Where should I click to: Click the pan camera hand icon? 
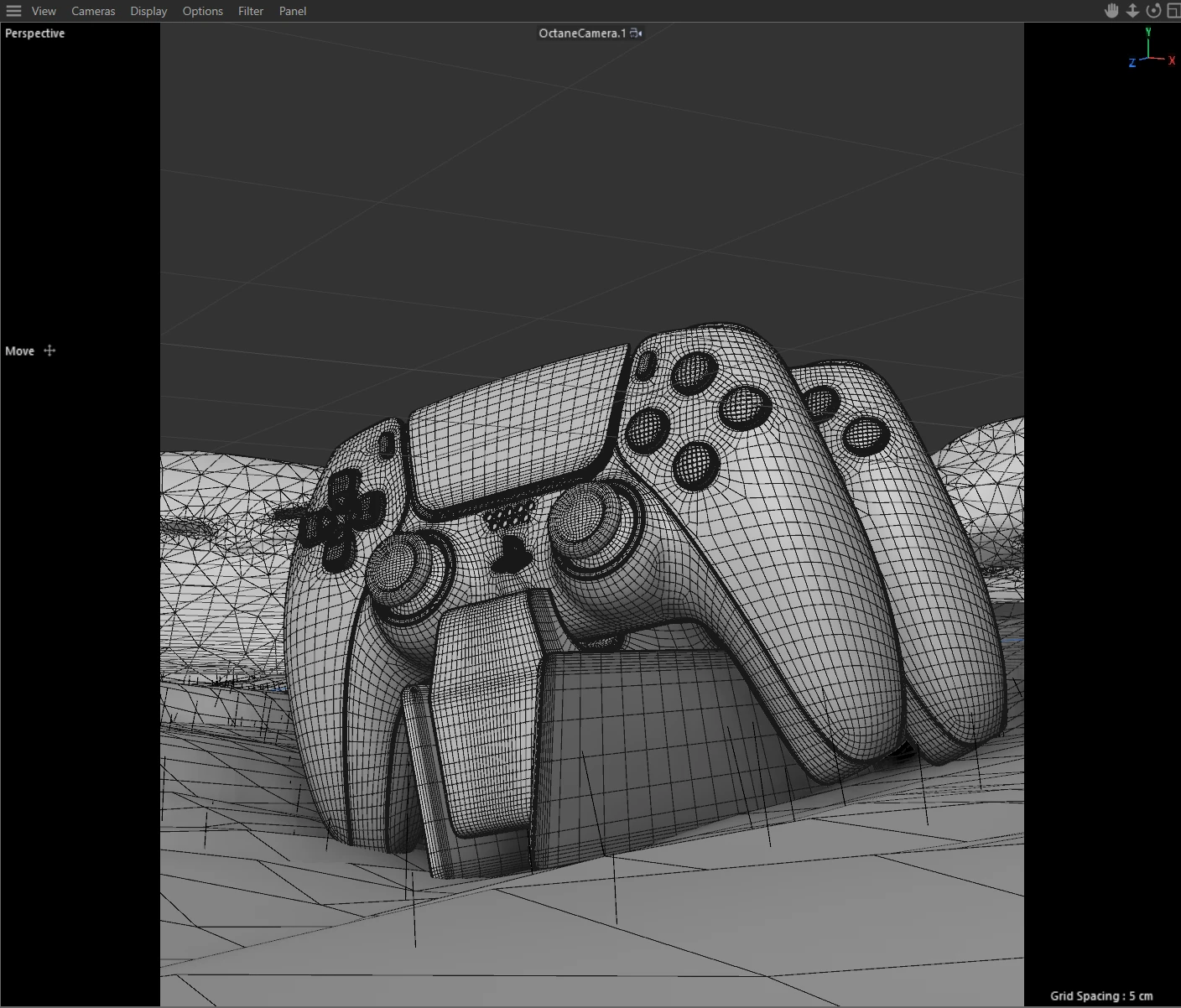click(x=1111, y=10)
